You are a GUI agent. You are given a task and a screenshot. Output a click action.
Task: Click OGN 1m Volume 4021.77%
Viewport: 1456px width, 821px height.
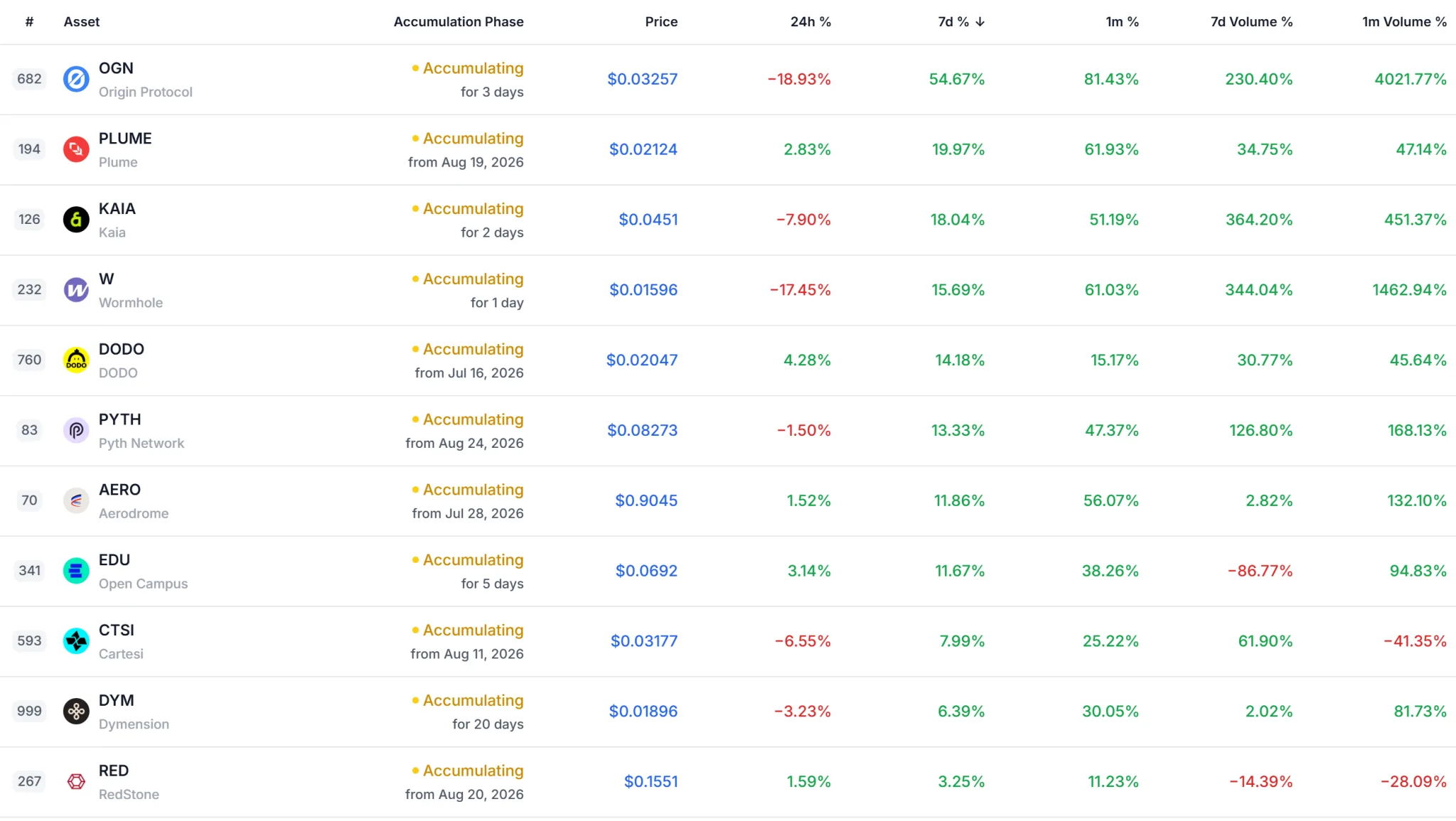pyautogui.click(x=1410, y=79)
